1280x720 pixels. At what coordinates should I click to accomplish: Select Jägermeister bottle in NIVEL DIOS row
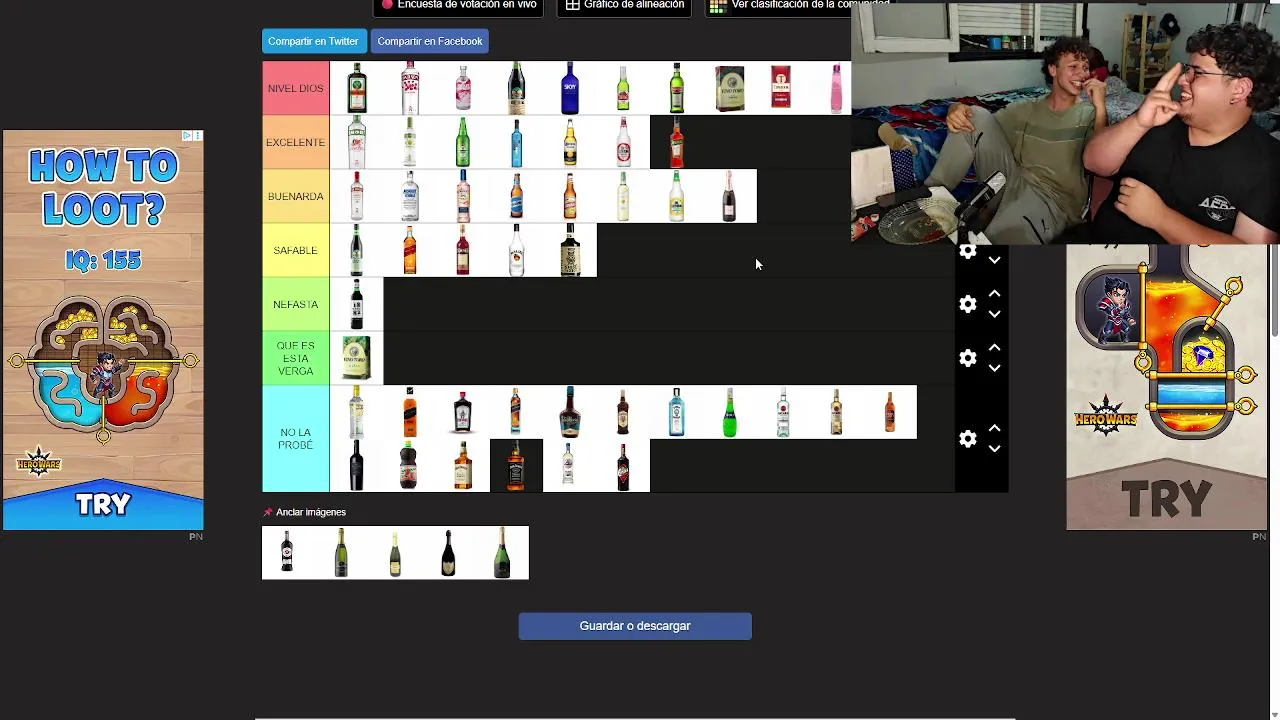pyautogui.click(x=356, y=88)
